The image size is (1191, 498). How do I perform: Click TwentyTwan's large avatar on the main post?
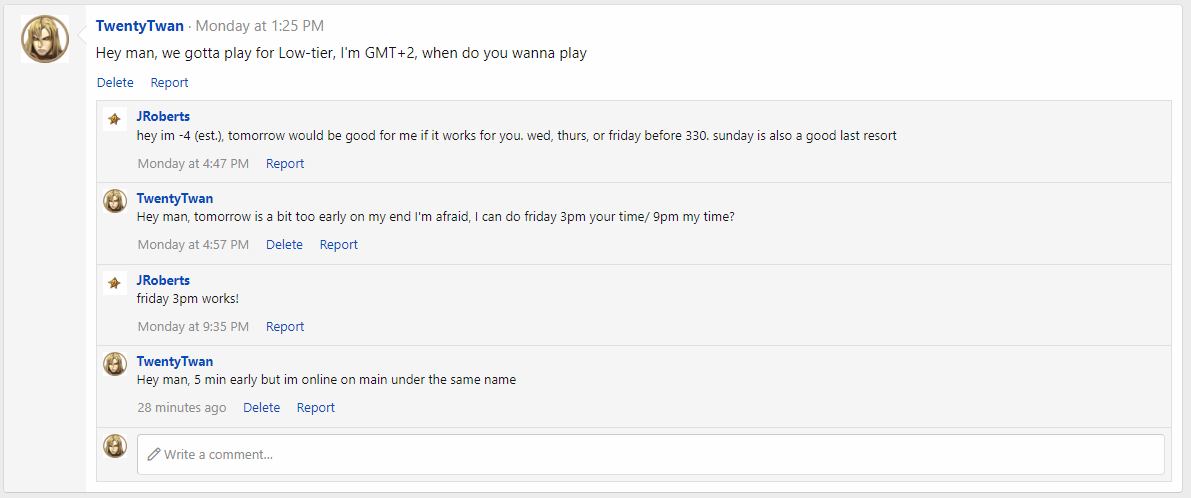coord(45,40)
